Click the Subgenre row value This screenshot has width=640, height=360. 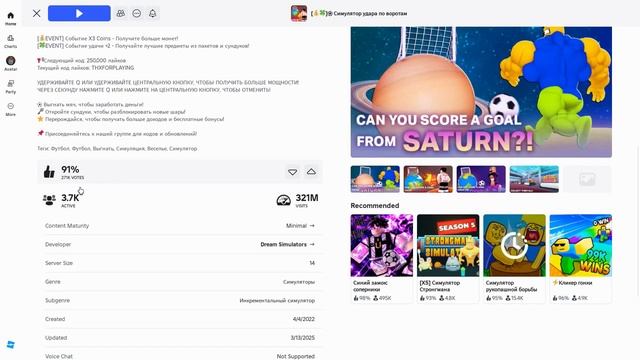(277, 300)
